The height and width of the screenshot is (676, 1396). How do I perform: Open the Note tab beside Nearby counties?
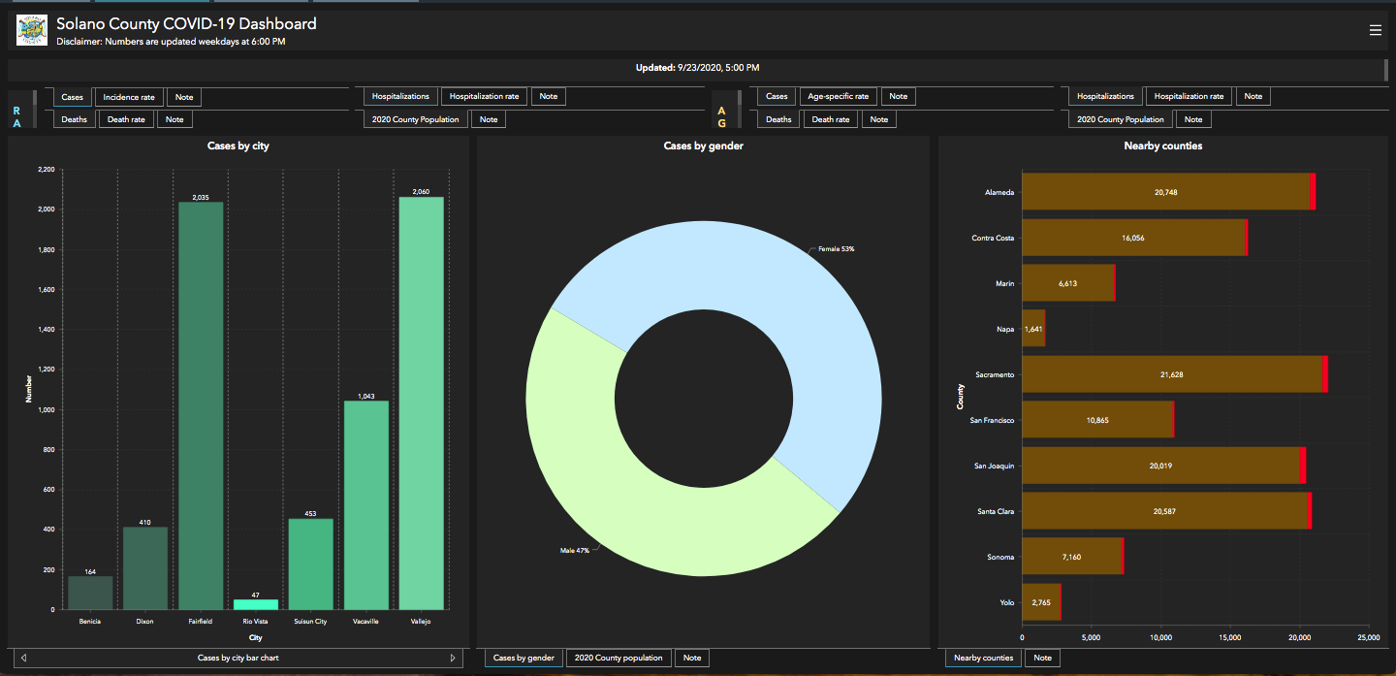click(x=1042, y=658)
